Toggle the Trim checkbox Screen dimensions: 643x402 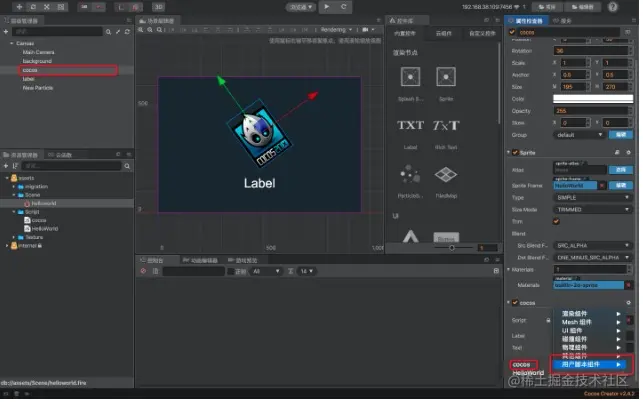(556, 222)
